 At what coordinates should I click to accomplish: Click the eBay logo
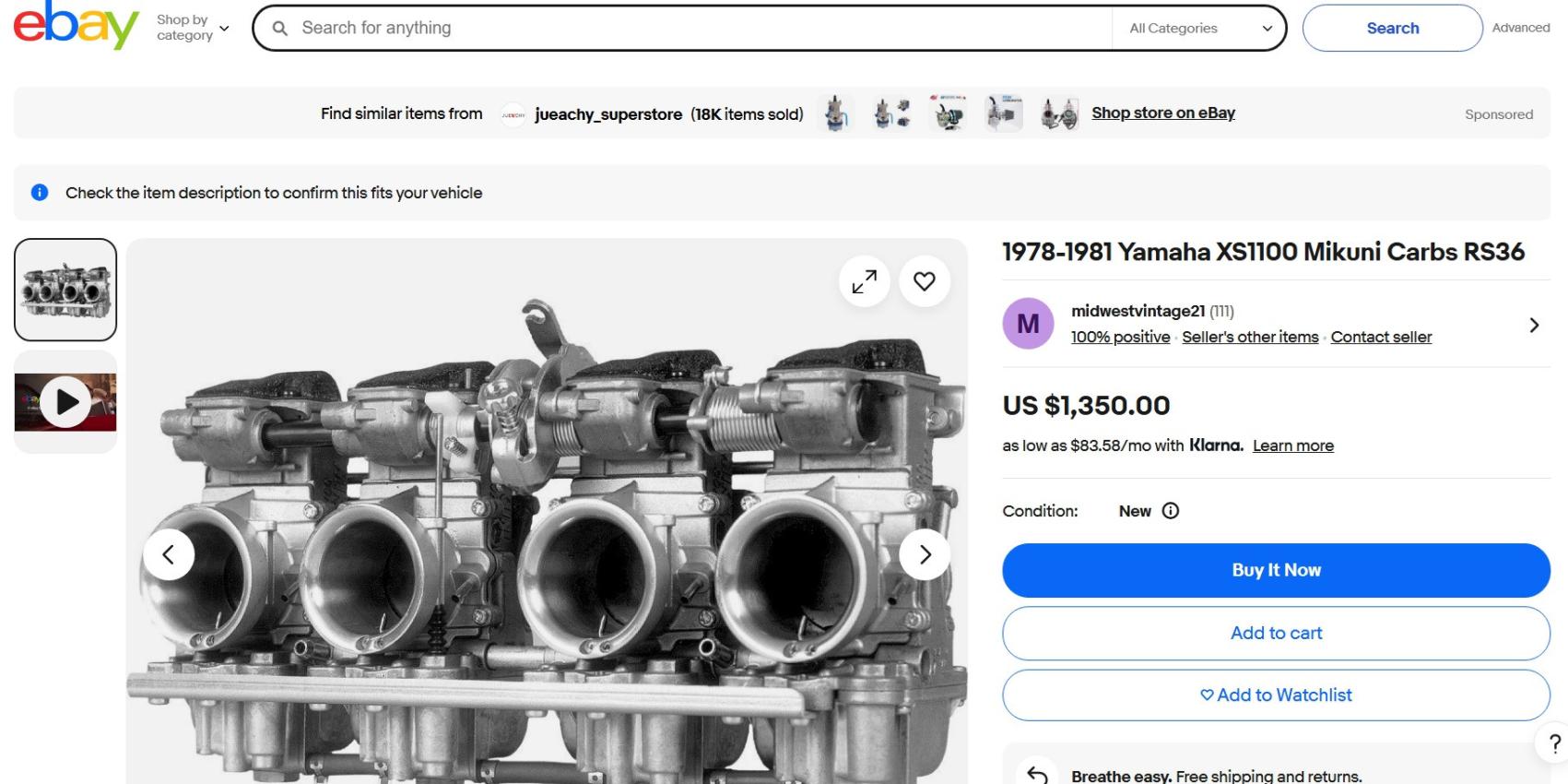coord(76,26)
